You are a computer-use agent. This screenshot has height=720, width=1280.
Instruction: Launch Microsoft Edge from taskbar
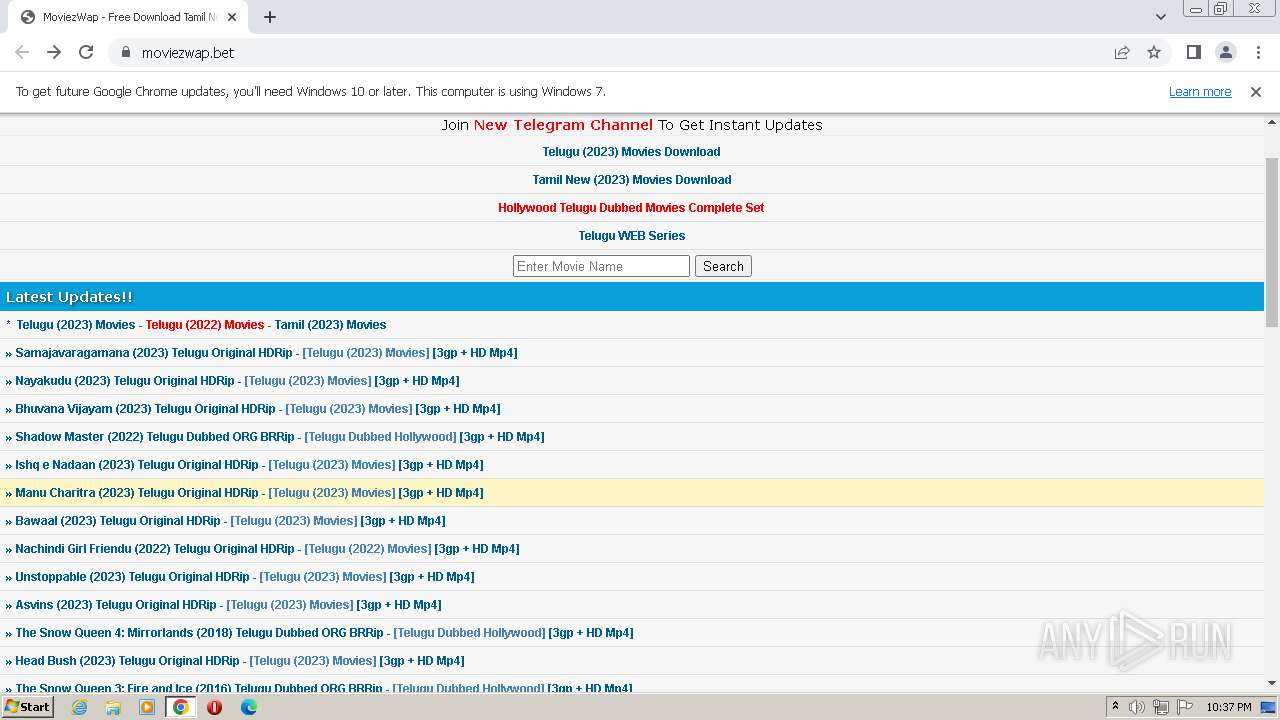248,707
